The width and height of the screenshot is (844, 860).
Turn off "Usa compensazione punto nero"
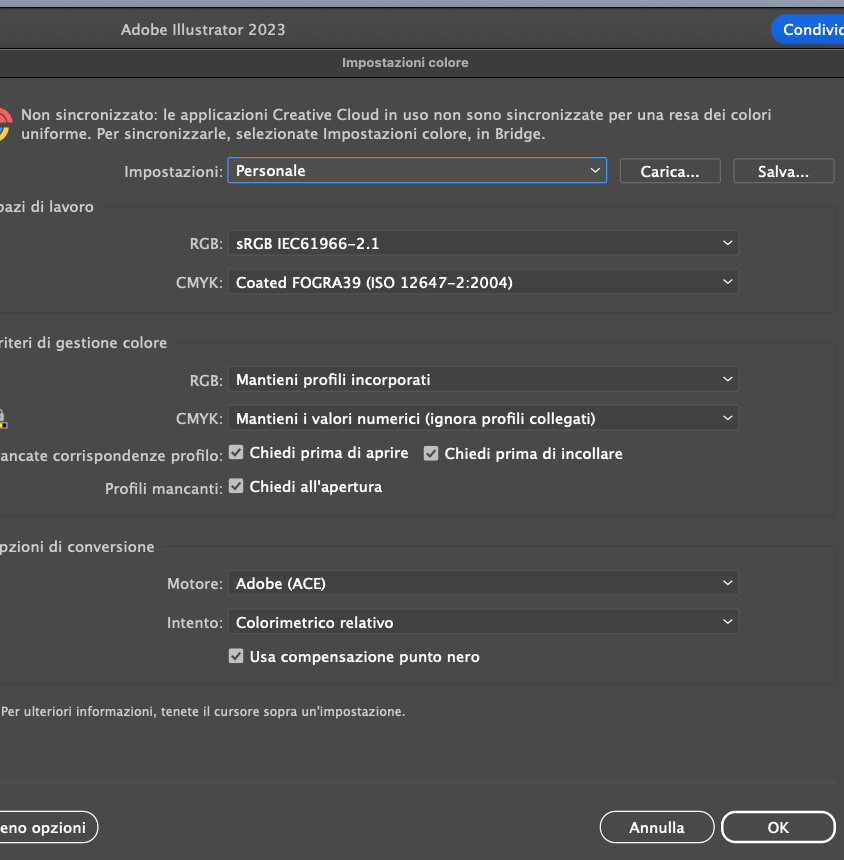coord(236,656)
